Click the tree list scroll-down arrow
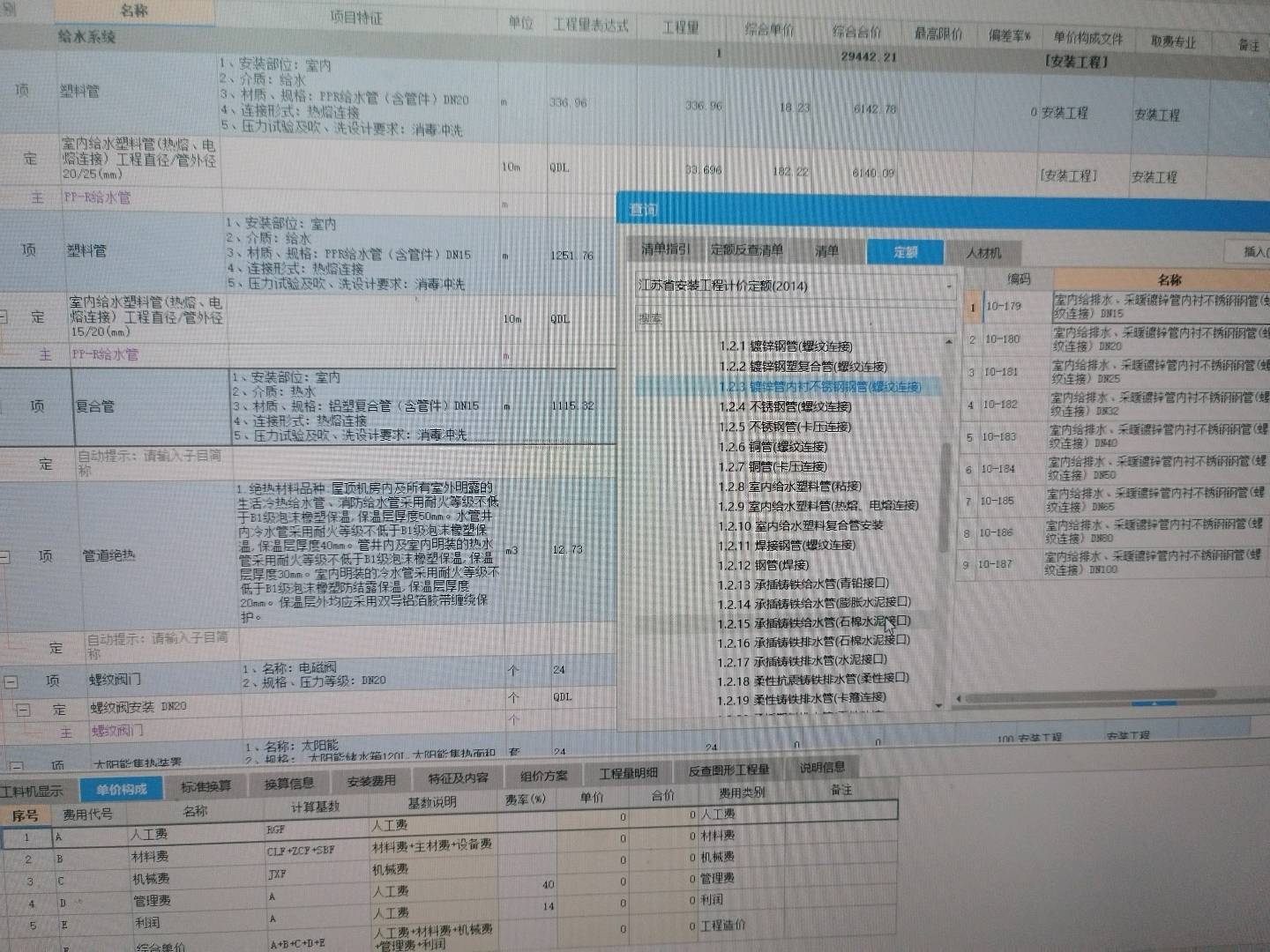The width and height of the screenshot is (1270, 952). (x=938, y=705)
